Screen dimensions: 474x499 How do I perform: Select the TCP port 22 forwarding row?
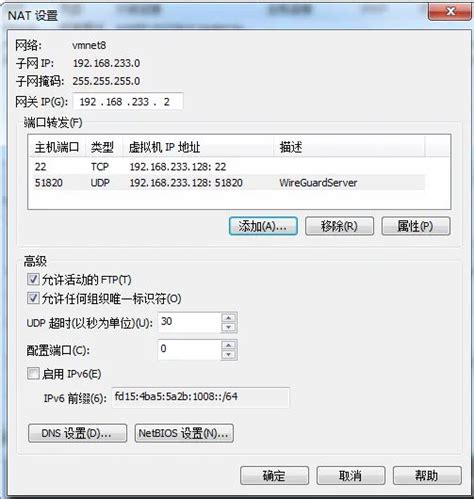(x=229, y=166)
